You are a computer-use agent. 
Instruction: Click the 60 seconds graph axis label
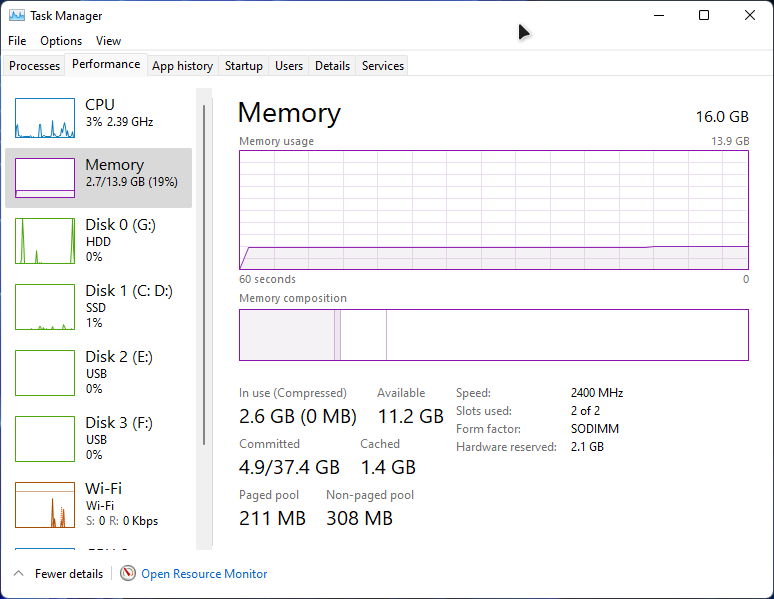[x=268, y=279]
